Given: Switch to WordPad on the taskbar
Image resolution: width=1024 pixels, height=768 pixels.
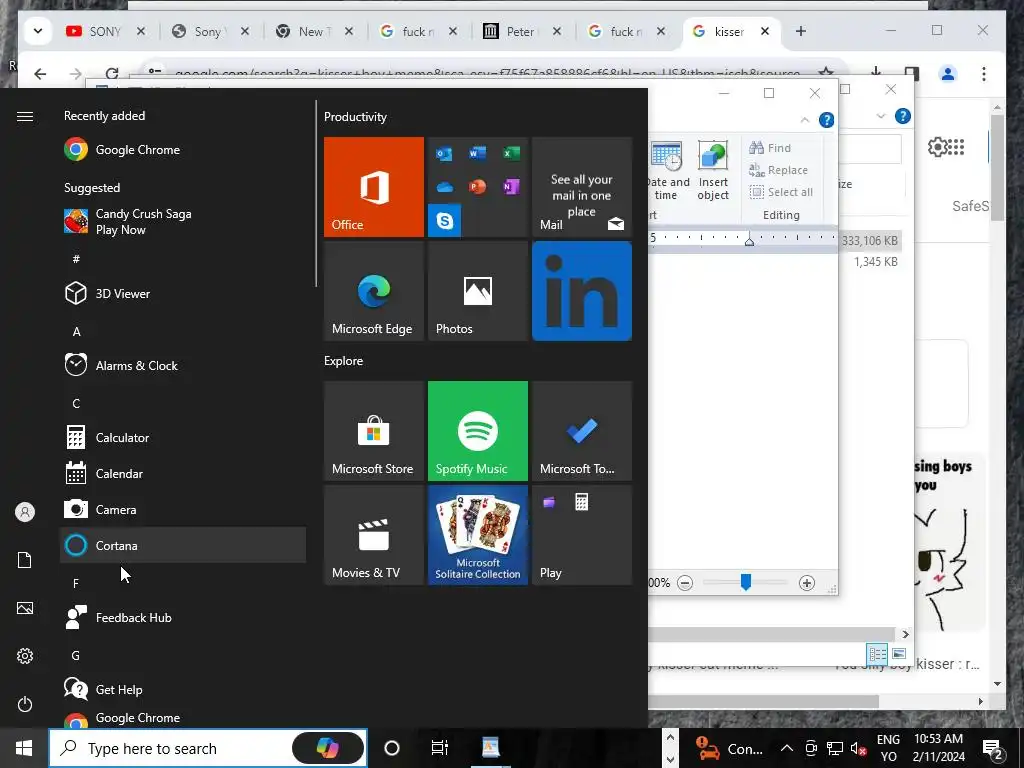Looking at the screenshot, I should [490, 748].
